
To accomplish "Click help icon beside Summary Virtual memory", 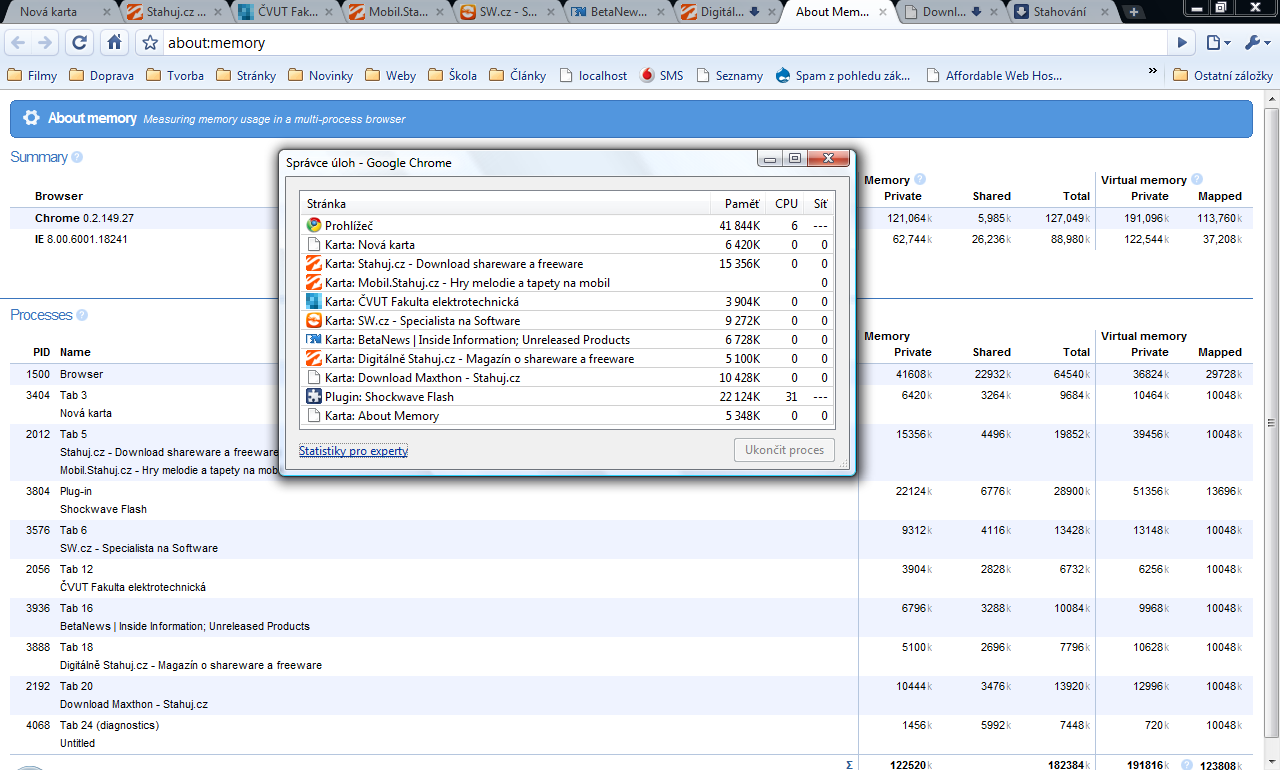I will (x=1197, y=179).
